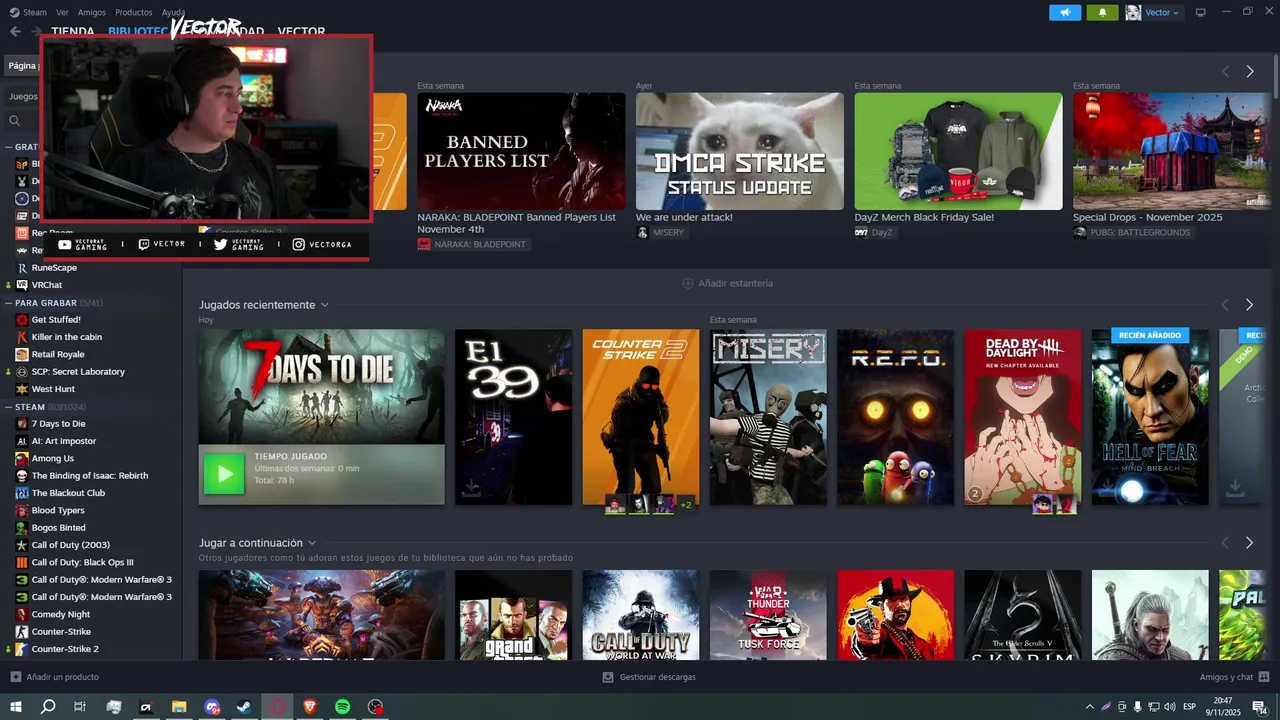1280x720 pixels.
Task: Open the Ver menu
Action: (62, 12)
